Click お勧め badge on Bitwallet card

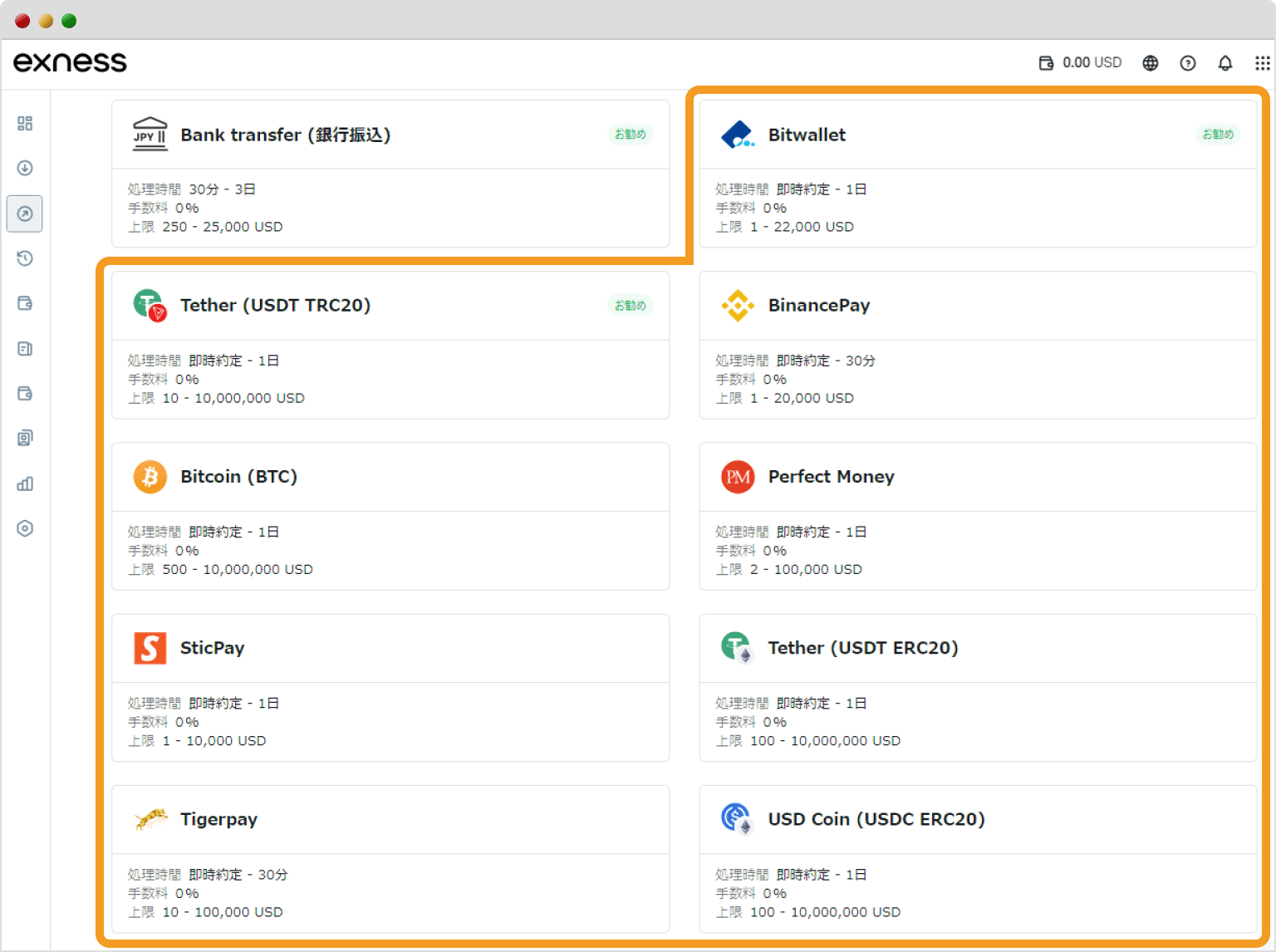coord(1218,134)
